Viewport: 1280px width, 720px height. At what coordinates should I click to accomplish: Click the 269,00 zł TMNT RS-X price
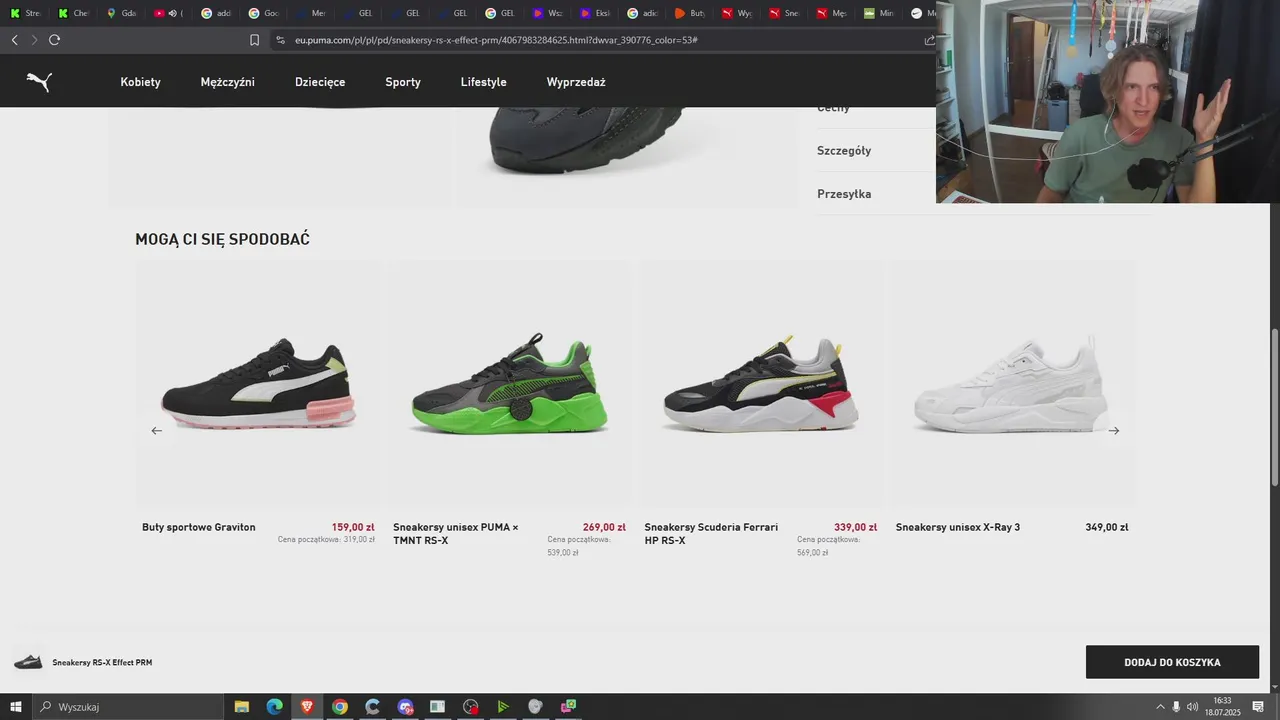(x=604, y=527)
